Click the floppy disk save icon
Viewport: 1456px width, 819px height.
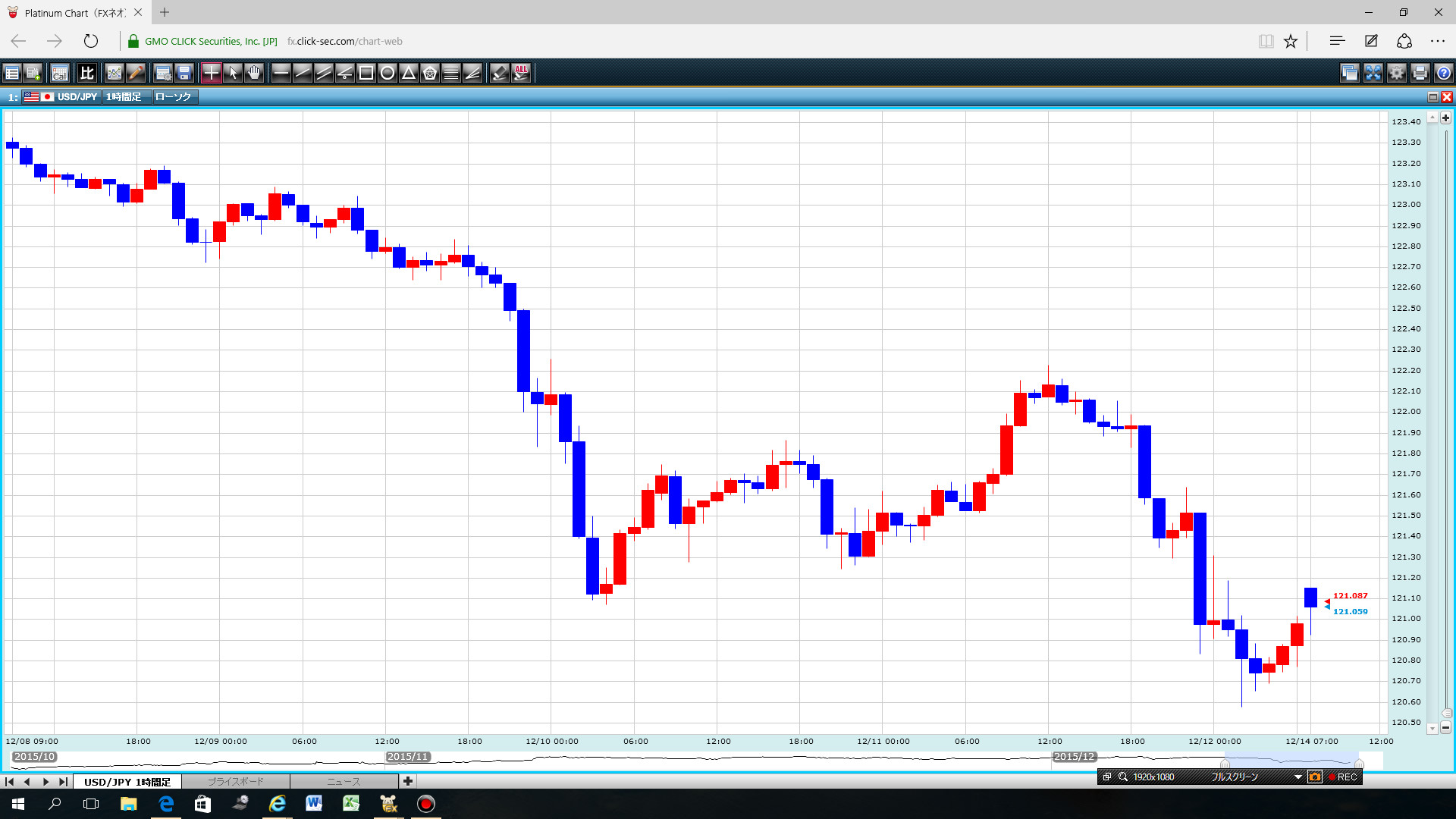(x=184, y=73)
